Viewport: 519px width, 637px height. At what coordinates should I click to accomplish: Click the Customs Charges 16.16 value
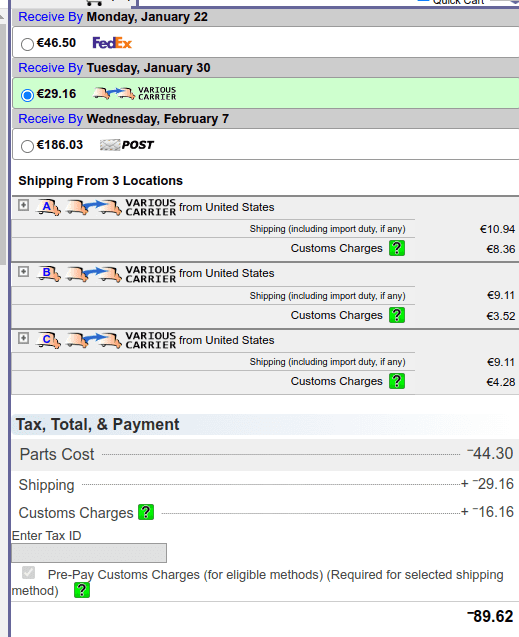click(493, 512)
